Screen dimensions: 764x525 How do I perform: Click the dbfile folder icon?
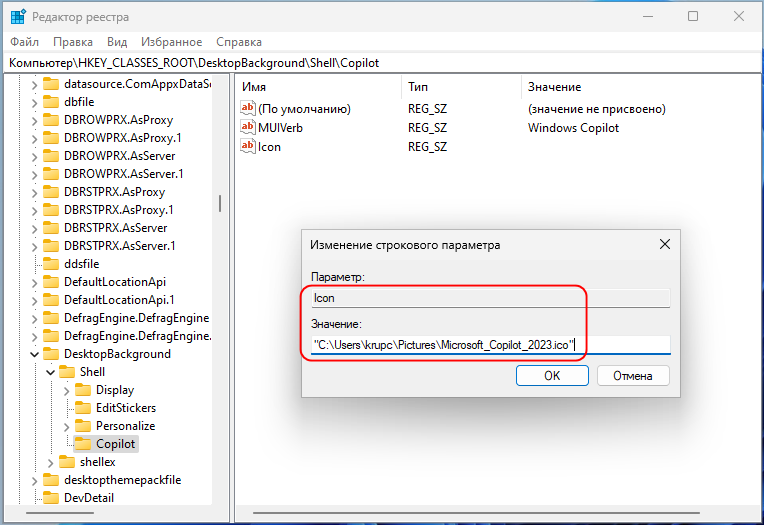51,101
